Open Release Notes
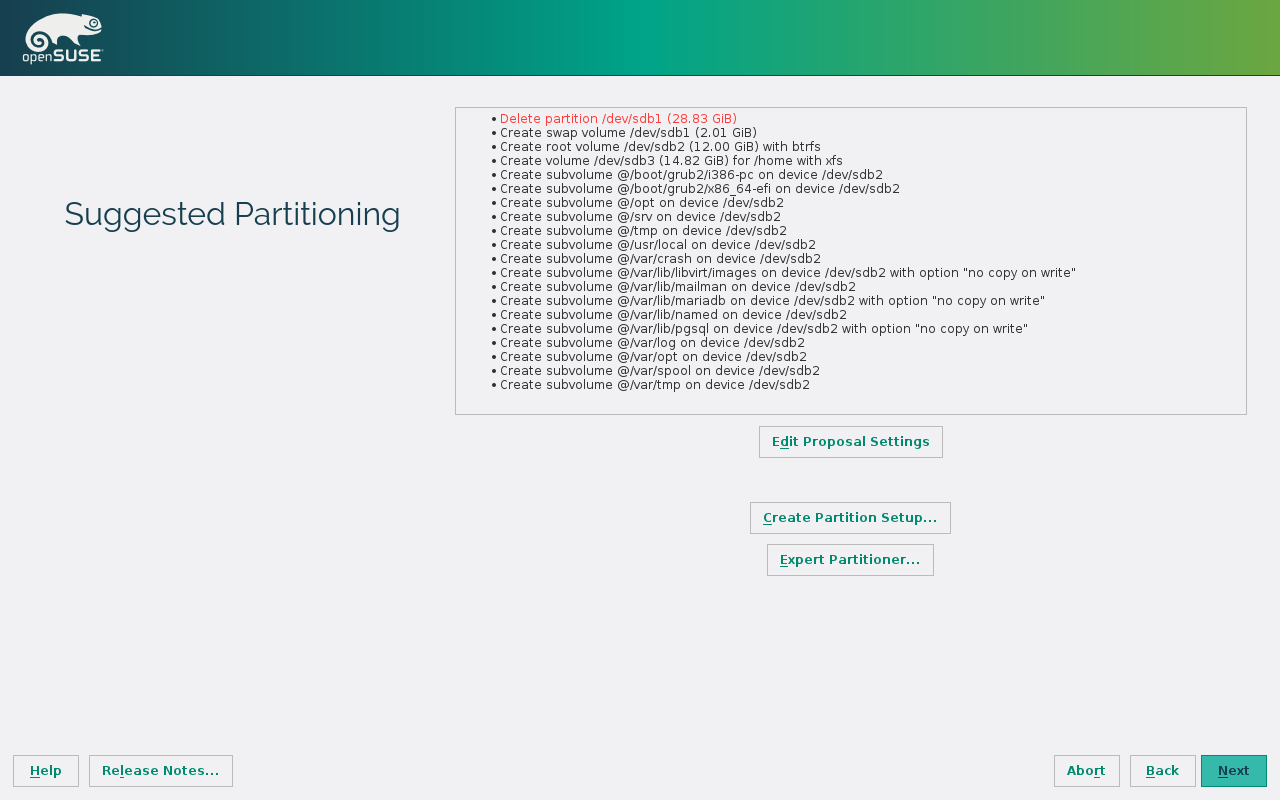Image resolution: width=1280 pixels, height=800 pixels. 160,771
